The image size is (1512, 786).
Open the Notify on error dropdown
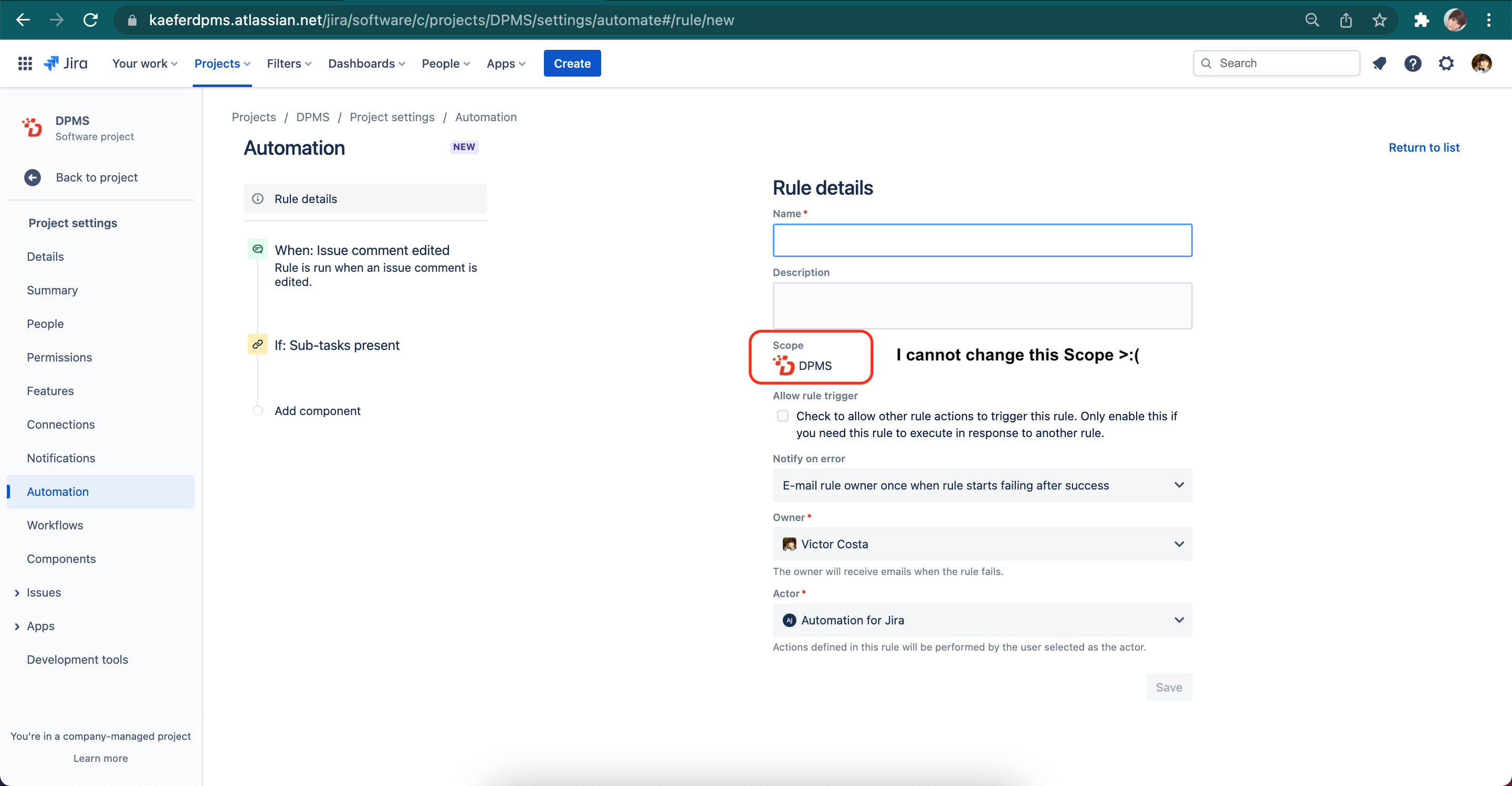(982, 485)
